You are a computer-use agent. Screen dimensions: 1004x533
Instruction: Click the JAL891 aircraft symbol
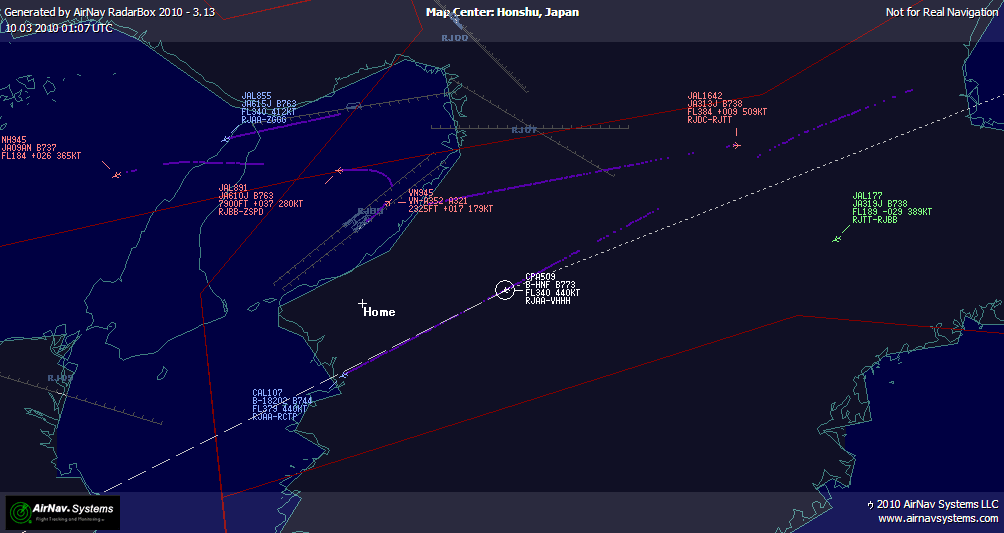339,170
